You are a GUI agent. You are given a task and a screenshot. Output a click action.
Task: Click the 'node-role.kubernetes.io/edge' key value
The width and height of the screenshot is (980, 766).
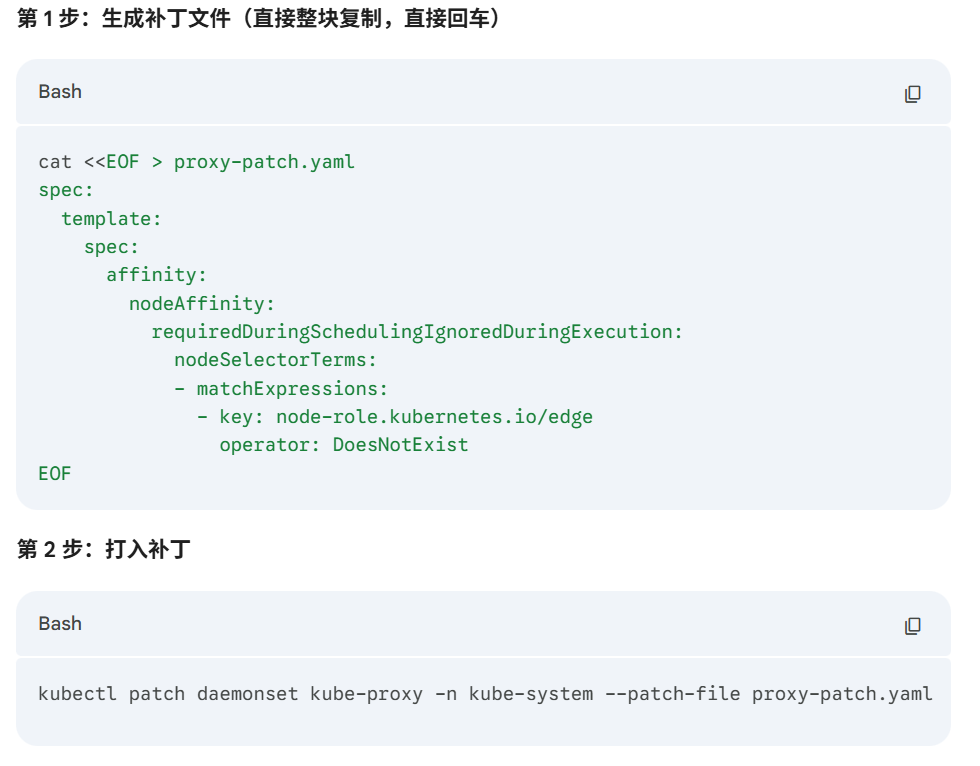434,417
